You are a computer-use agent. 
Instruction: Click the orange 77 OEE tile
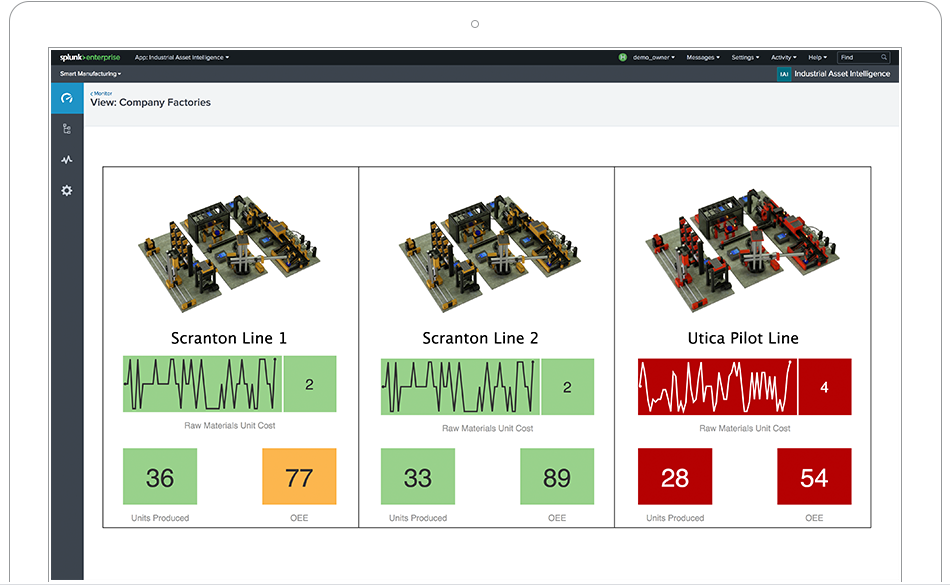pos(299,477)
